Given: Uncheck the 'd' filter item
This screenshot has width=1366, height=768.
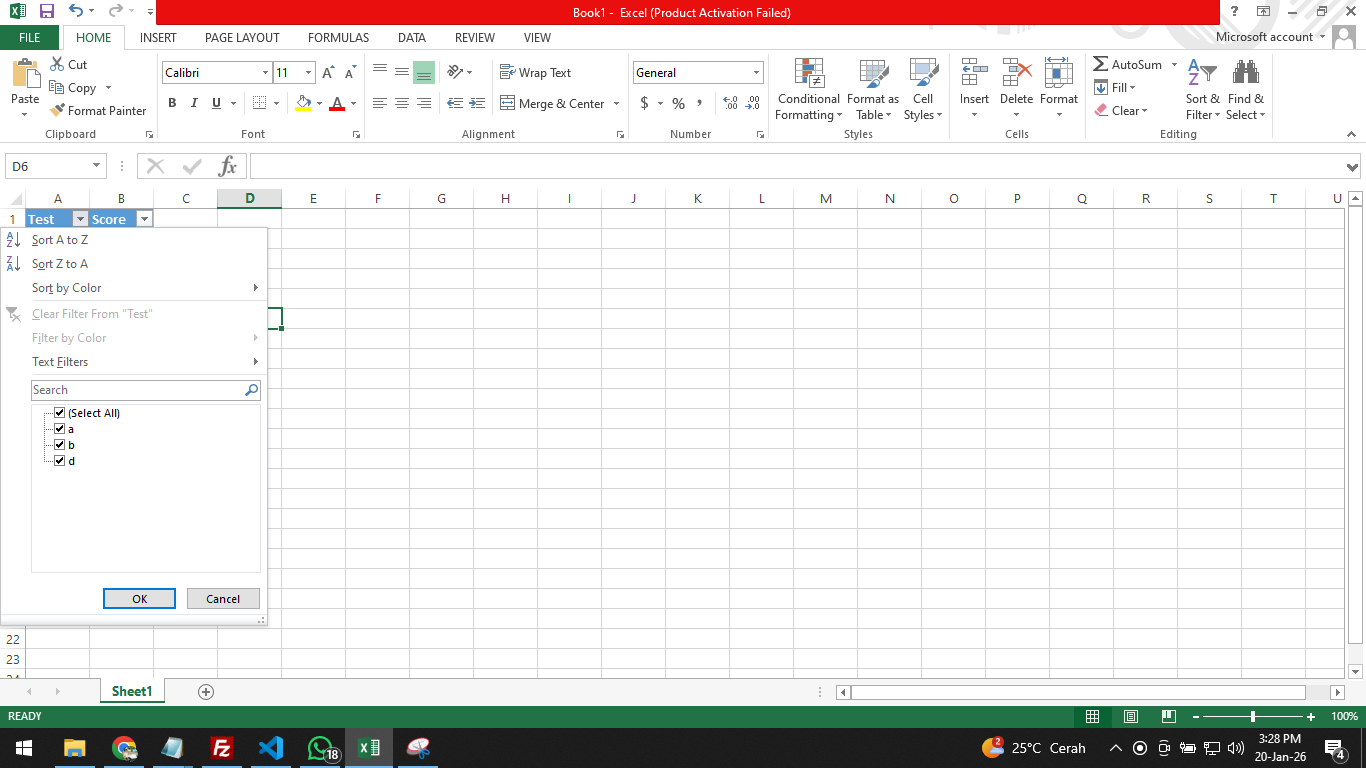Looking at the screenshot, I should pos(60,461).
